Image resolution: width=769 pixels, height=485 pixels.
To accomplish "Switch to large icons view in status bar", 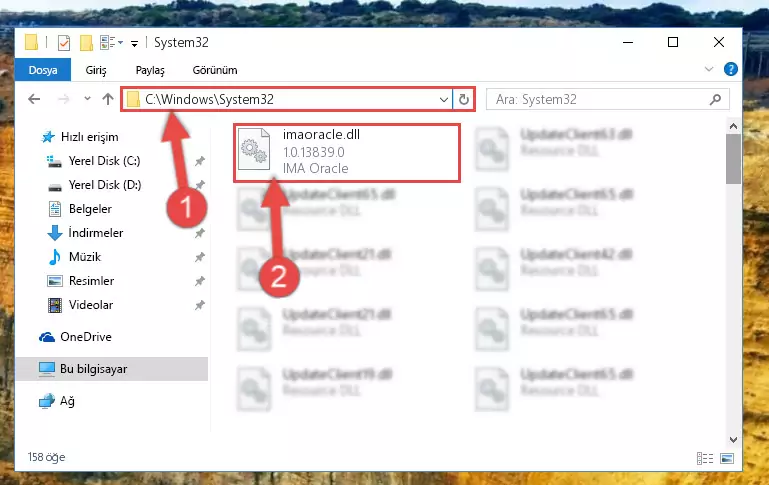I will [727, 458].
